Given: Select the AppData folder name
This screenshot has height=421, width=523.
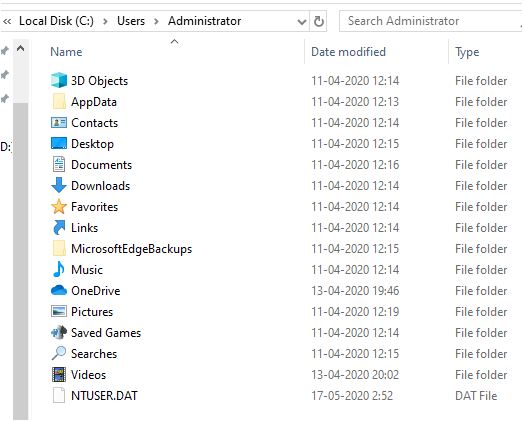Looking at the screenshot, I should (x=94, y=102).
